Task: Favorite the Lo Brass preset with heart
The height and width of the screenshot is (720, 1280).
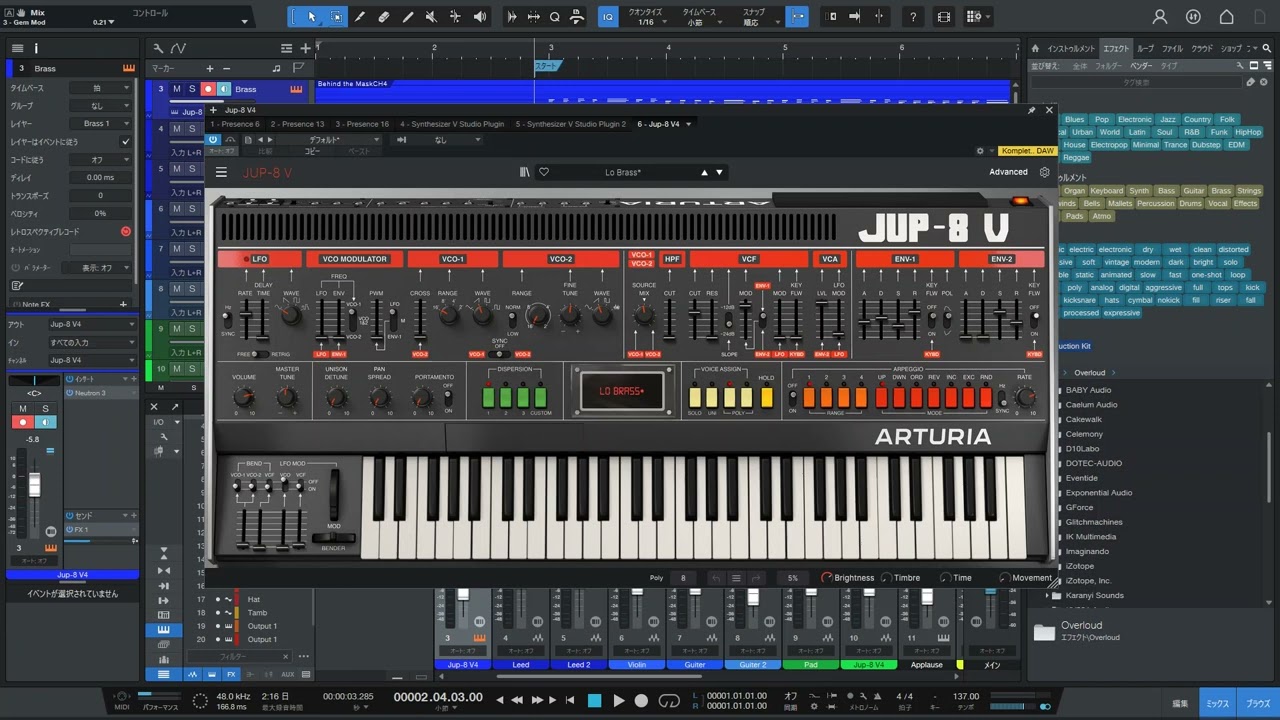Action: pyautogui.click(x=544, y=172)
